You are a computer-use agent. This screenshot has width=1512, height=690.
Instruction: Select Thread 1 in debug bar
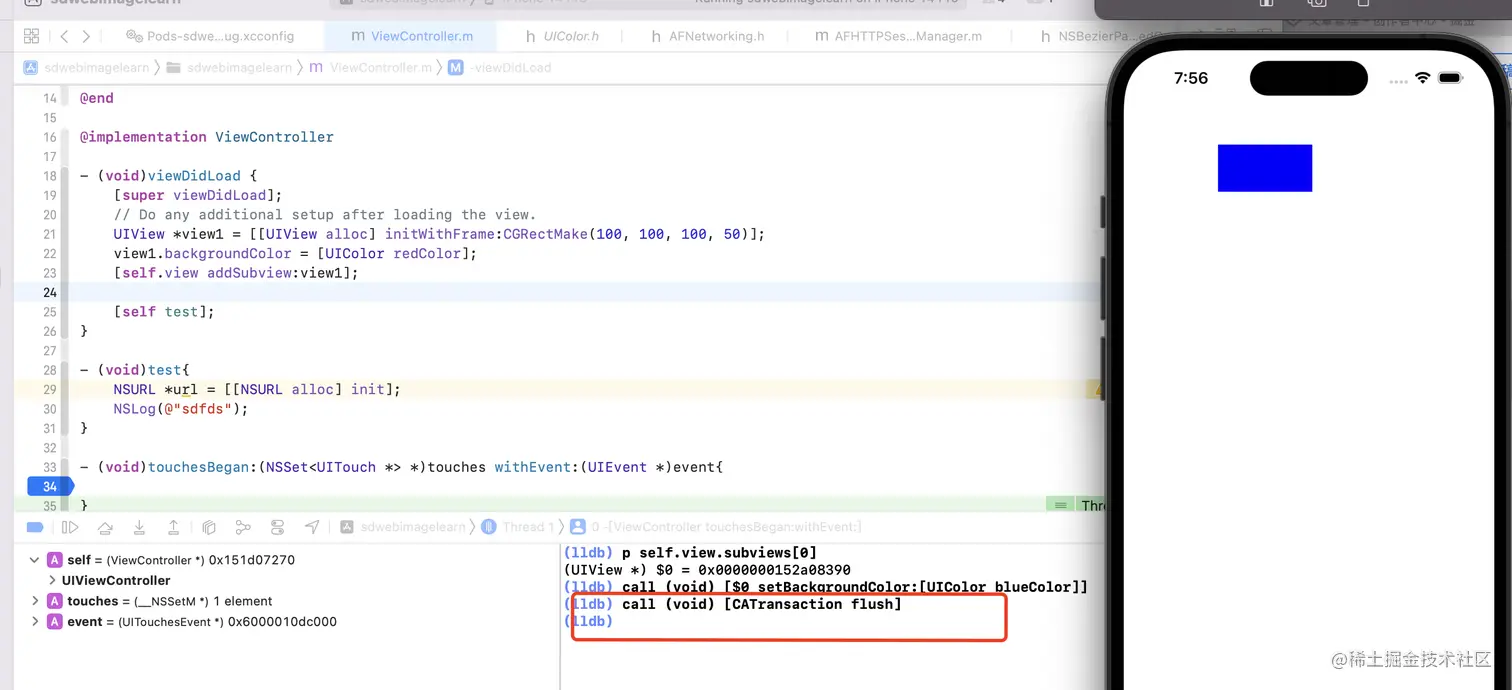coord(518,527)
